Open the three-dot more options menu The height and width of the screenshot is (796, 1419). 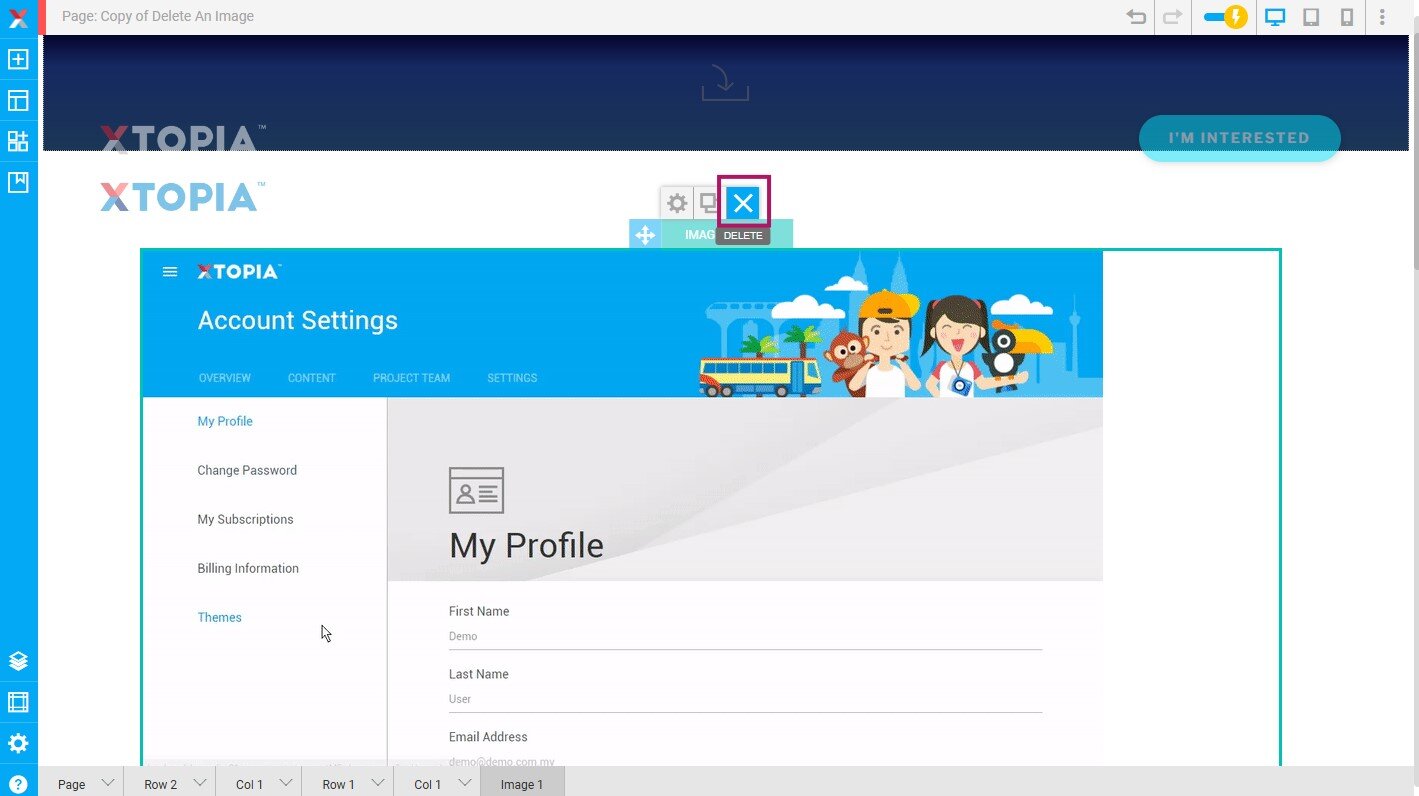(1383, 17)
